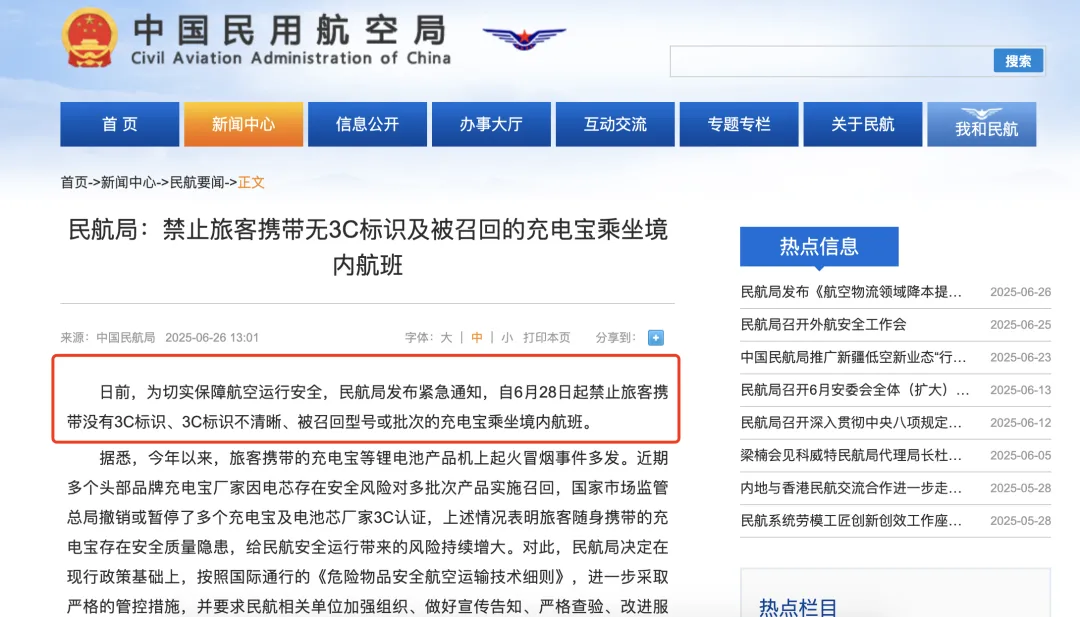
Task: Switch to 新闻中心 navigation tab
Action: [x=243, y=124]
